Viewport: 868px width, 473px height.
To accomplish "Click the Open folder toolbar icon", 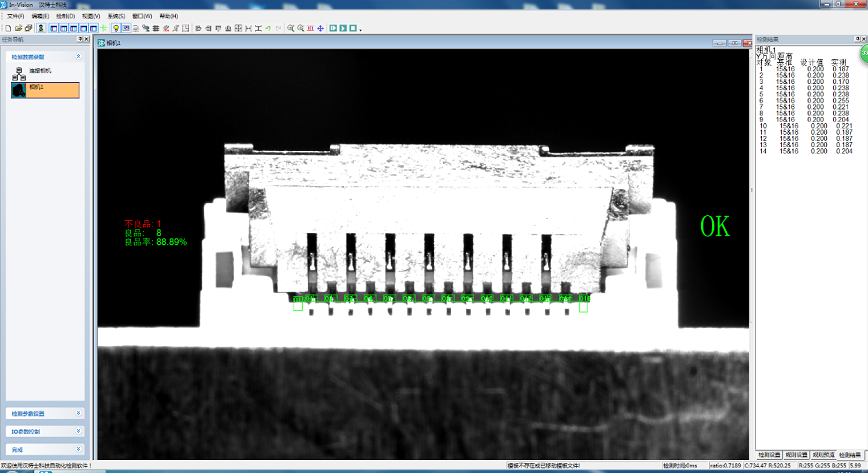I will 17,28.
